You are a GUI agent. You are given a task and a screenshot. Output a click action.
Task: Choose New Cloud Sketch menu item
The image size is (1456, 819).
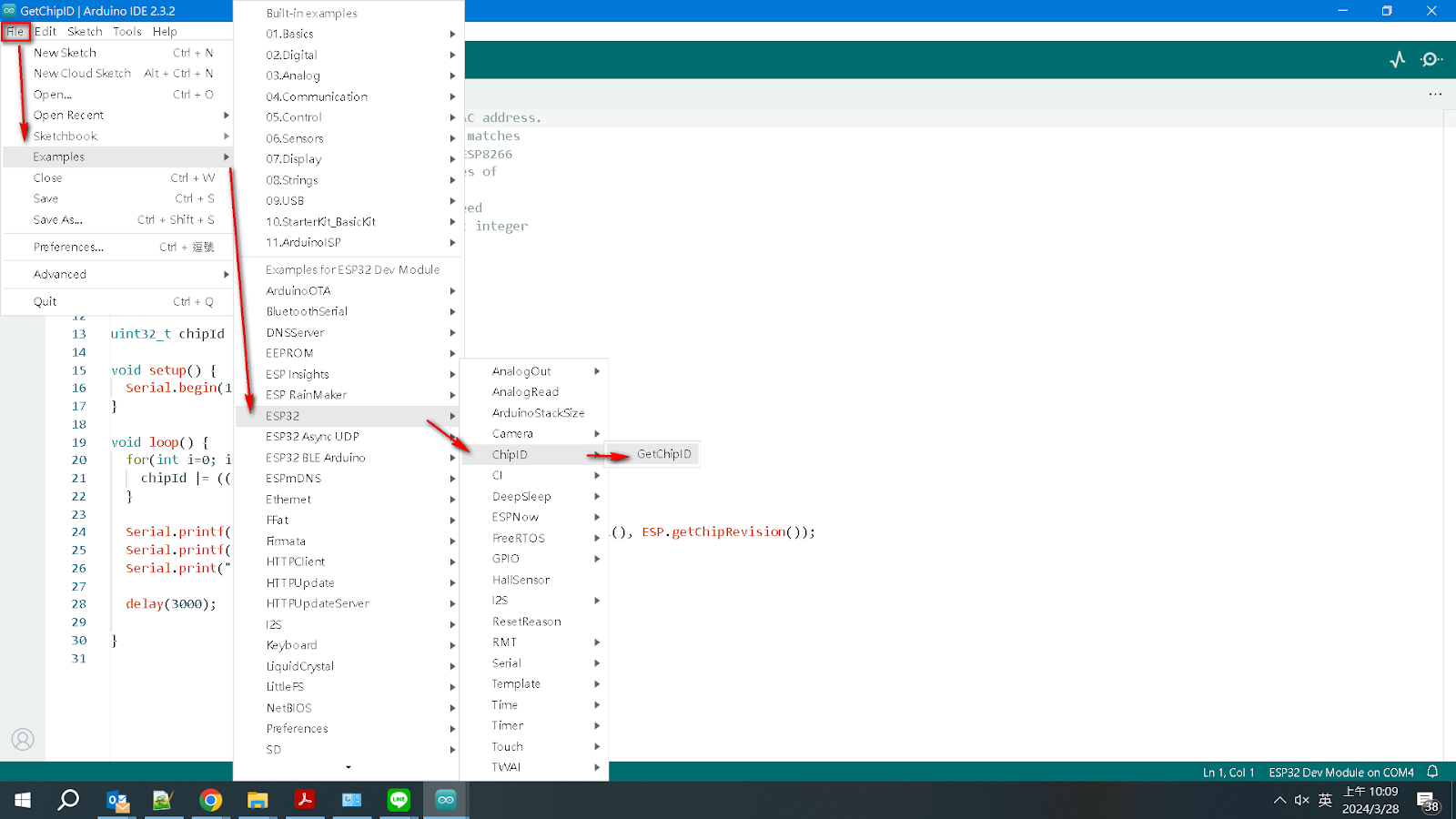117,74
